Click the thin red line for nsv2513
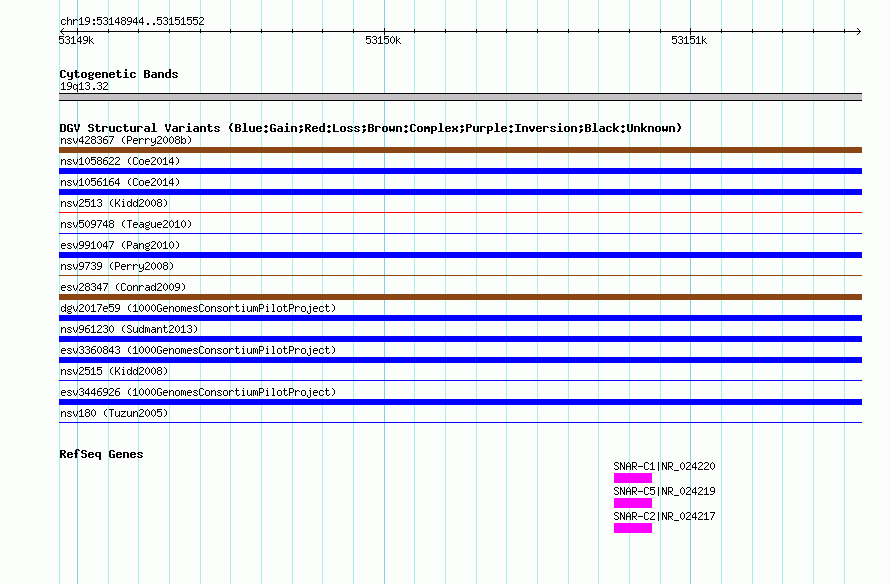The height and width of the screenshot is (584, 890). coord(460,212)
